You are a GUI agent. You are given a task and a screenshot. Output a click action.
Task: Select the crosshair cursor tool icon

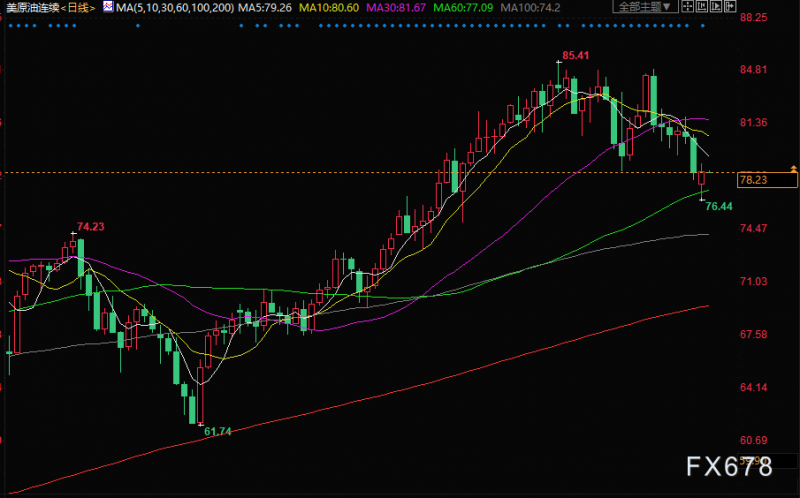click(687, 6)
